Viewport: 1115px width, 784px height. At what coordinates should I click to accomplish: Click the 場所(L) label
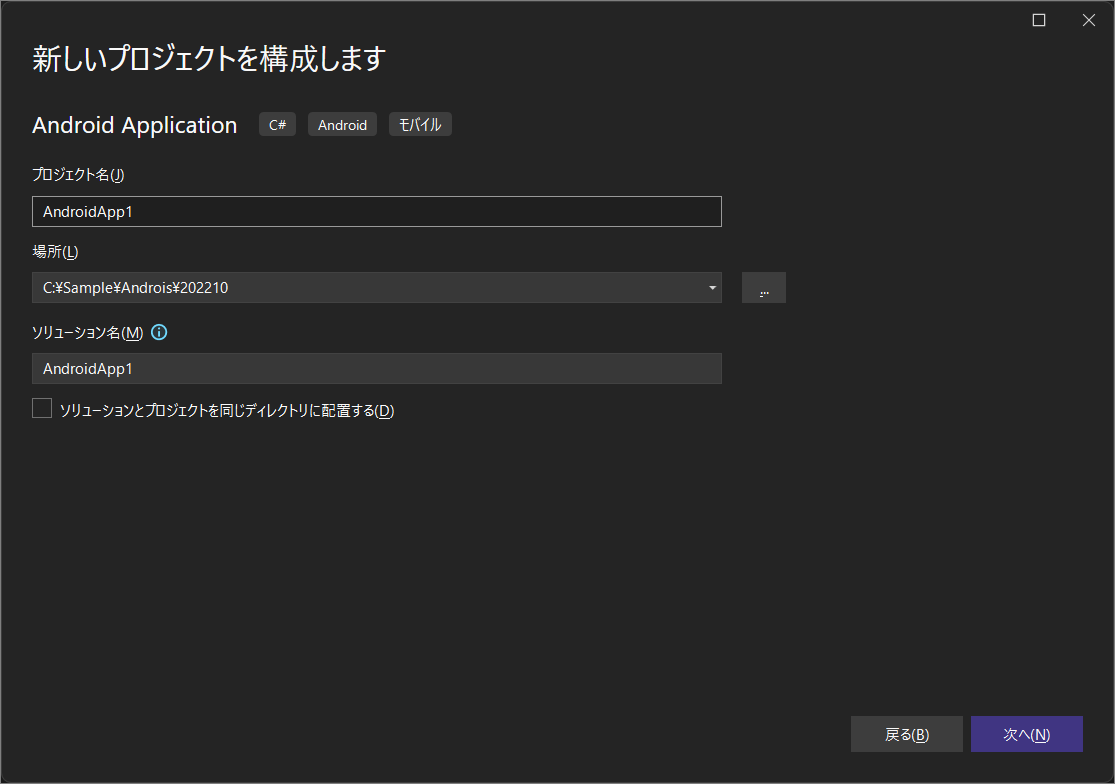pos(55,251)
